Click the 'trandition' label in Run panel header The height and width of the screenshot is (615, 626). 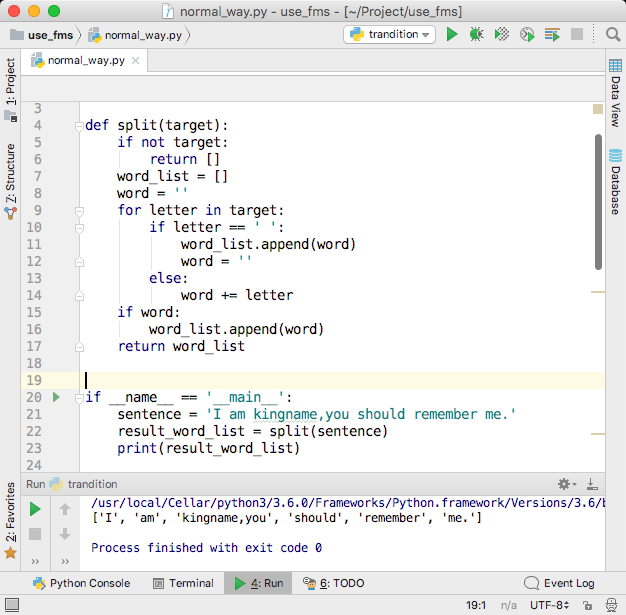(x=92, y=484)
